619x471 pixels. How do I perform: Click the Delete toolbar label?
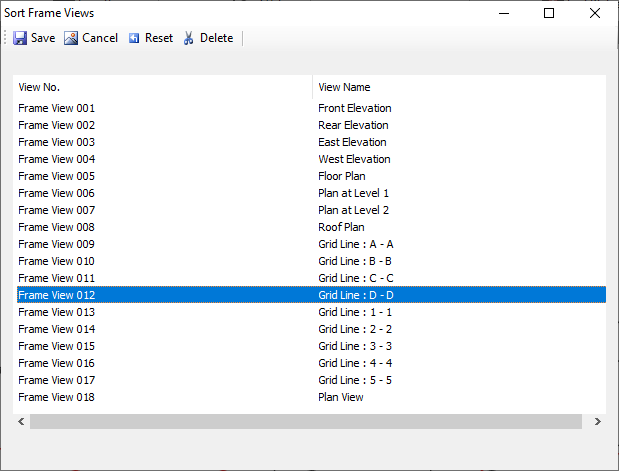[216, 38]
